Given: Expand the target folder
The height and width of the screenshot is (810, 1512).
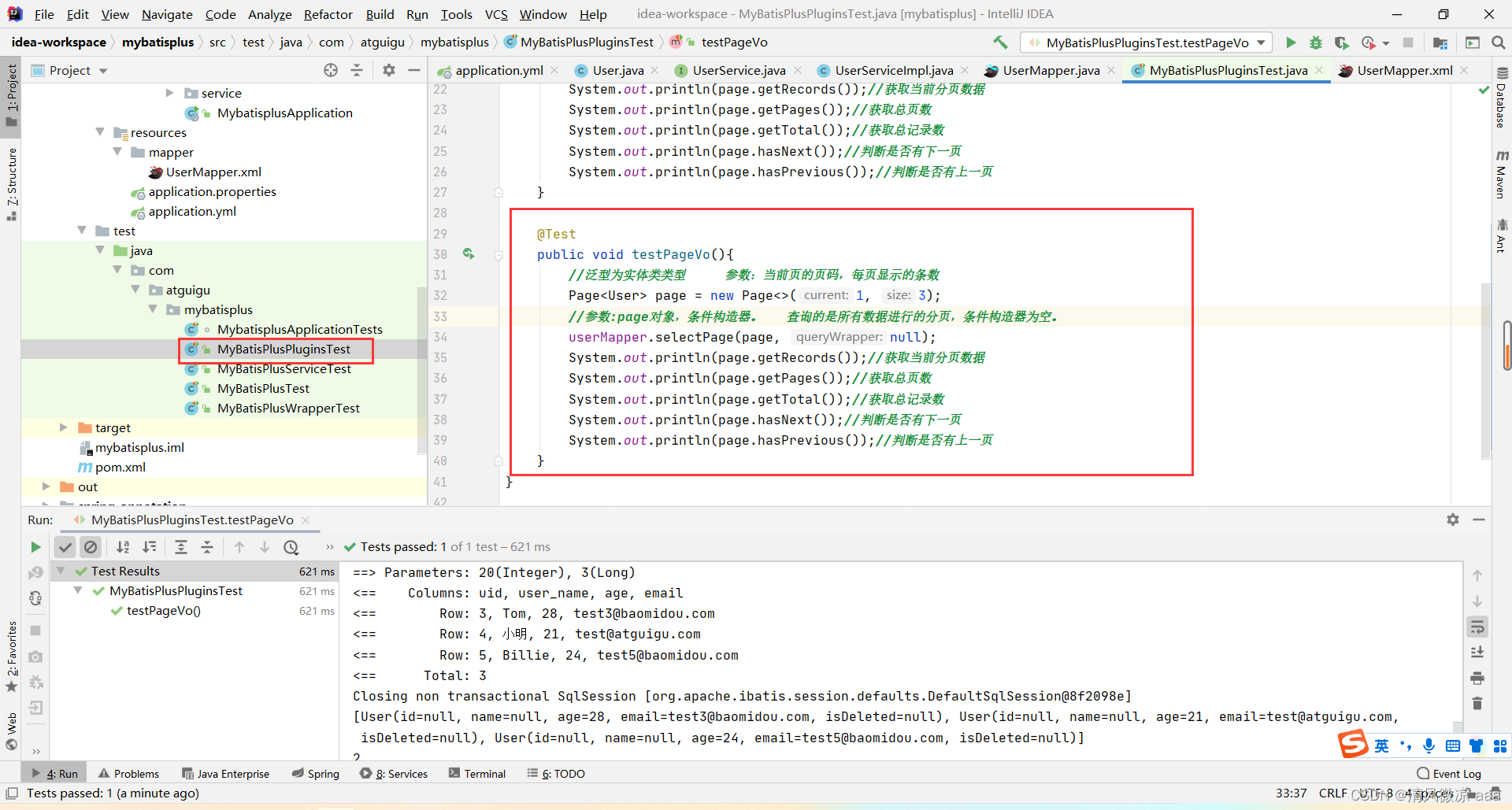Looking at the screenshot, I should (x=64, y=427).
